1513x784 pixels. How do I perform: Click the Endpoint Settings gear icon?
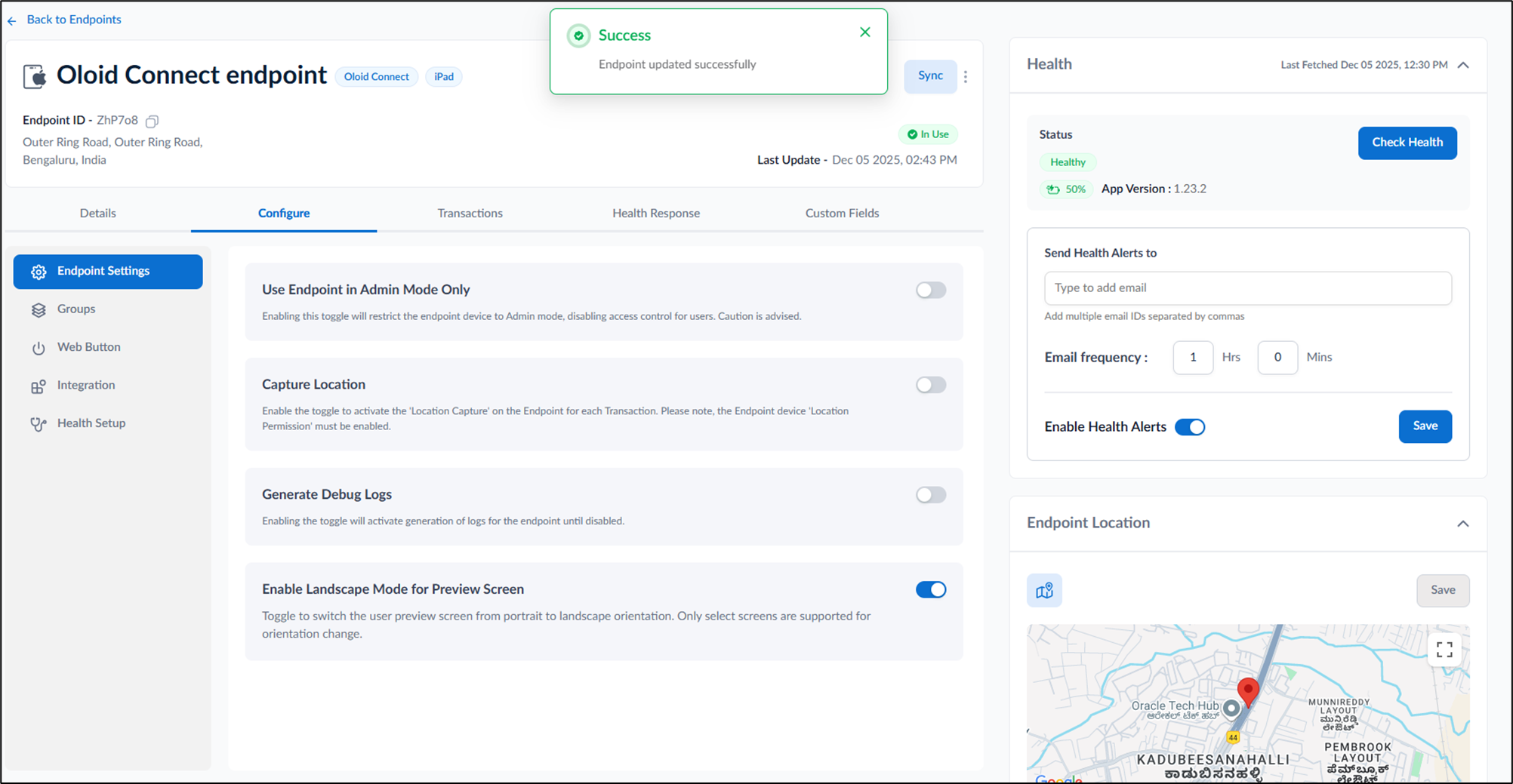click(x=39, y=272)
